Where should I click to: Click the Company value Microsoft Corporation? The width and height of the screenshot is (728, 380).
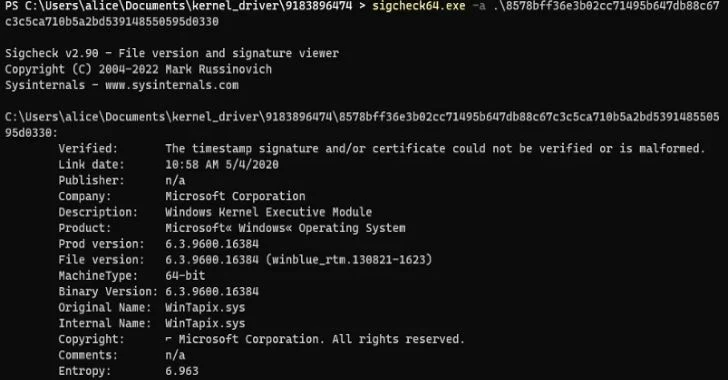click(235, 196)
